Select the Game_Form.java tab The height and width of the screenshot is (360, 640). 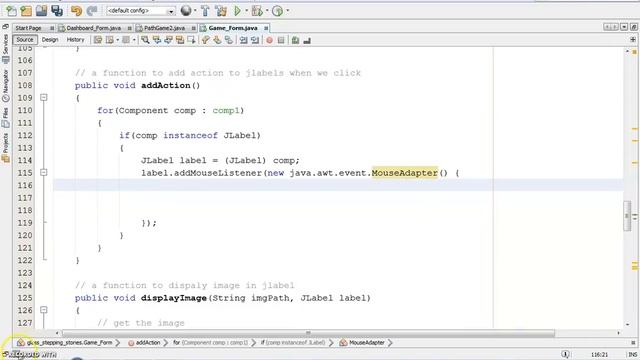click(233, 28)
